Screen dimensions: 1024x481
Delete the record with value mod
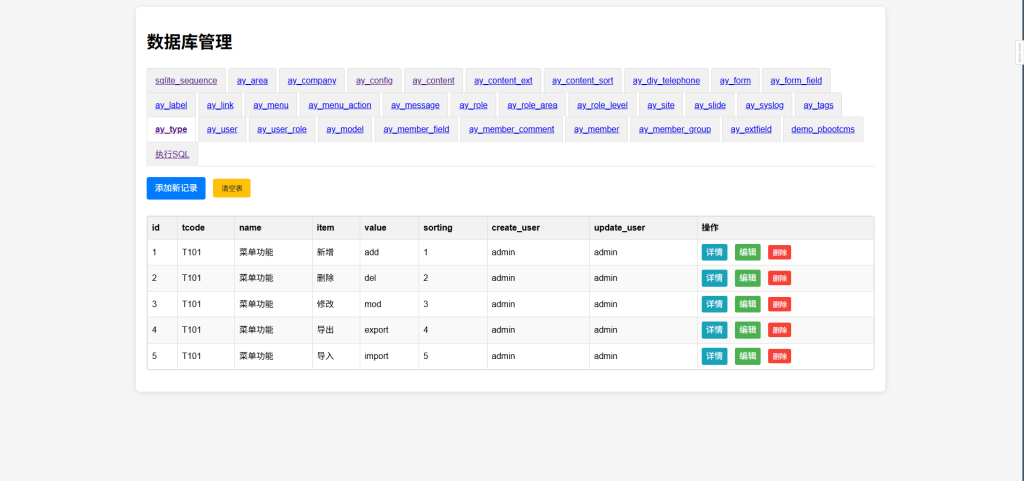(x=779, y=304)
